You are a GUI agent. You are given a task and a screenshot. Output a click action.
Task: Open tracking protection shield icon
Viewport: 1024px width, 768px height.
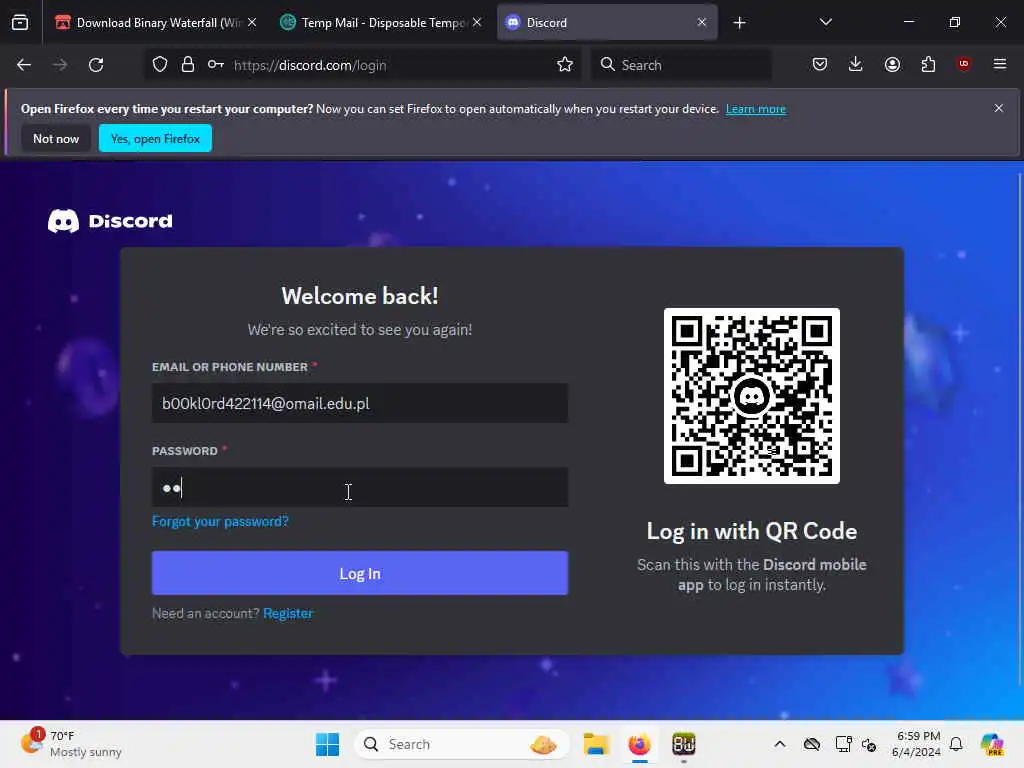pos(160,65)
